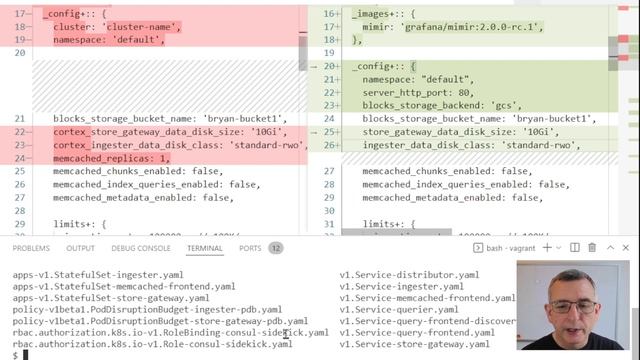Click left 'memcached_metadata_enabled: false' line 27
Image resolution: width=640 pixels, height=360 pixels.
click(143, 198)
